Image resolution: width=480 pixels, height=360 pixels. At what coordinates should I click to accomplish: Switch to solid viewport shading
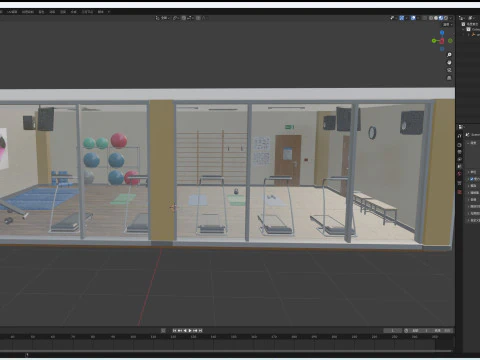pos(436,18)
